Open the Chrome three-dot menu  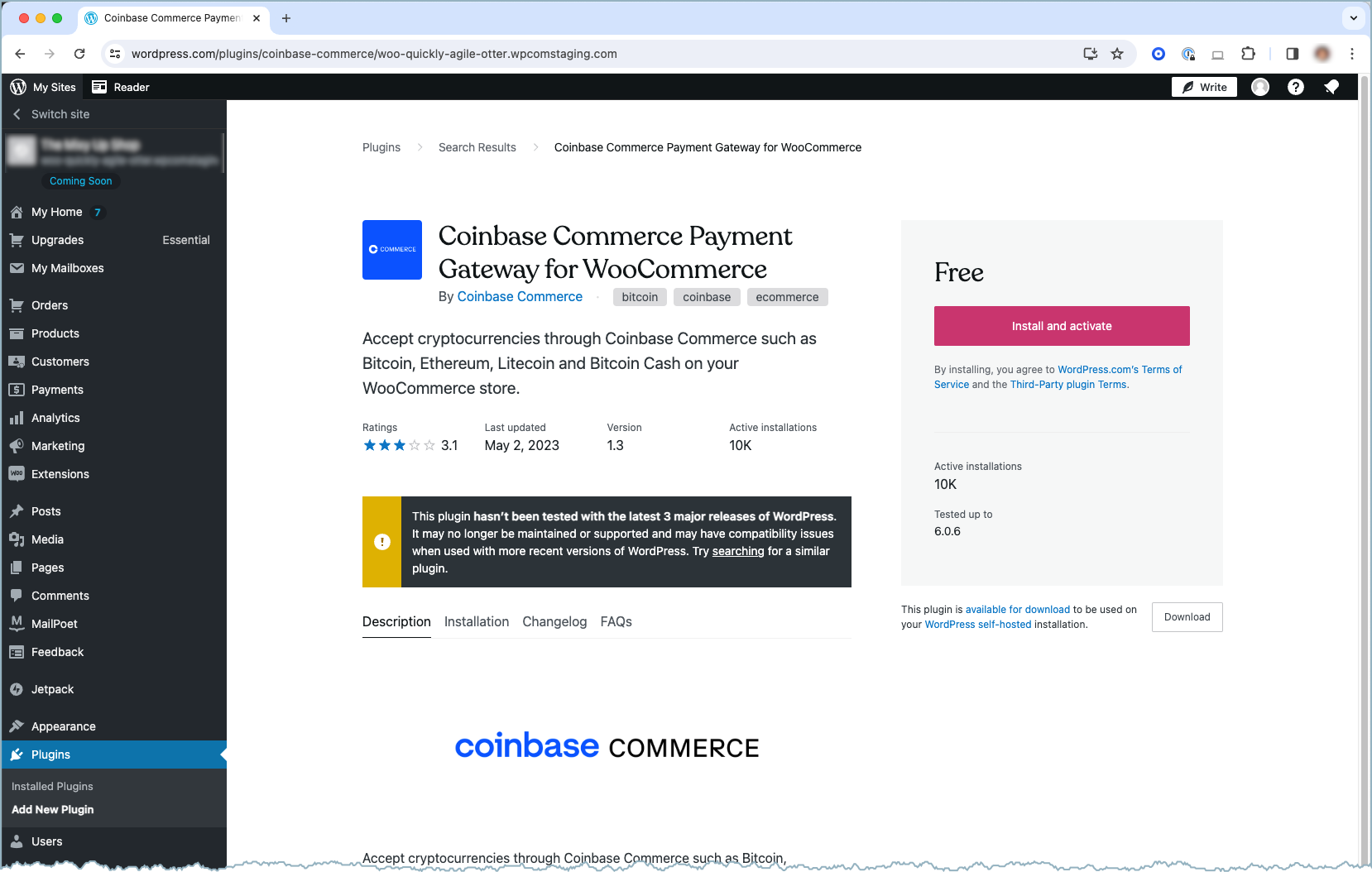pyautogui.click(x=1352, y=54)
